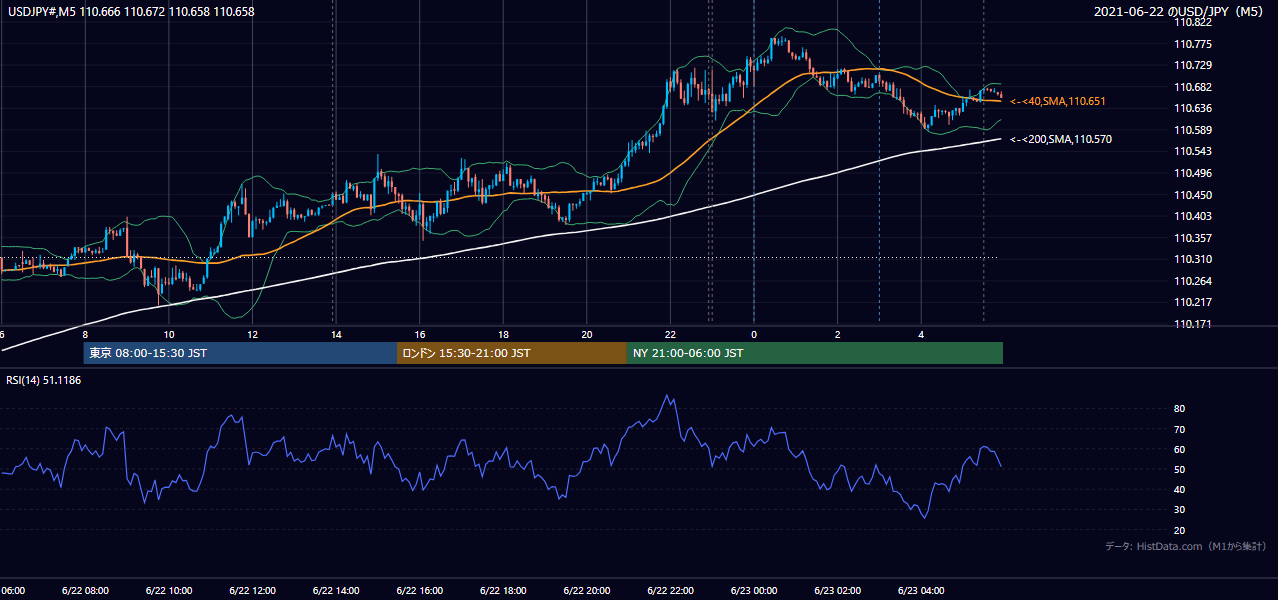Click RSI scale value 80

point(1179,409)
